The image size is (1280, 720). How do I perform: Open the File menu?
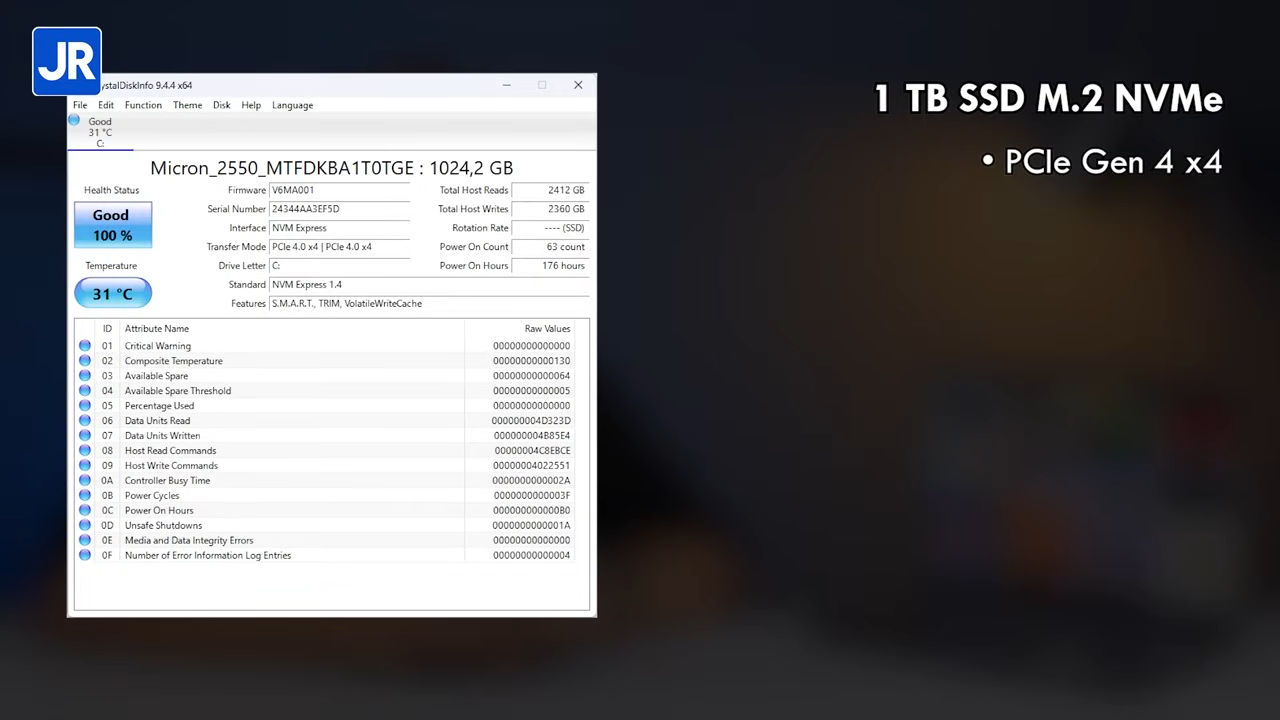pyautogui.click(x=80, y=105)
